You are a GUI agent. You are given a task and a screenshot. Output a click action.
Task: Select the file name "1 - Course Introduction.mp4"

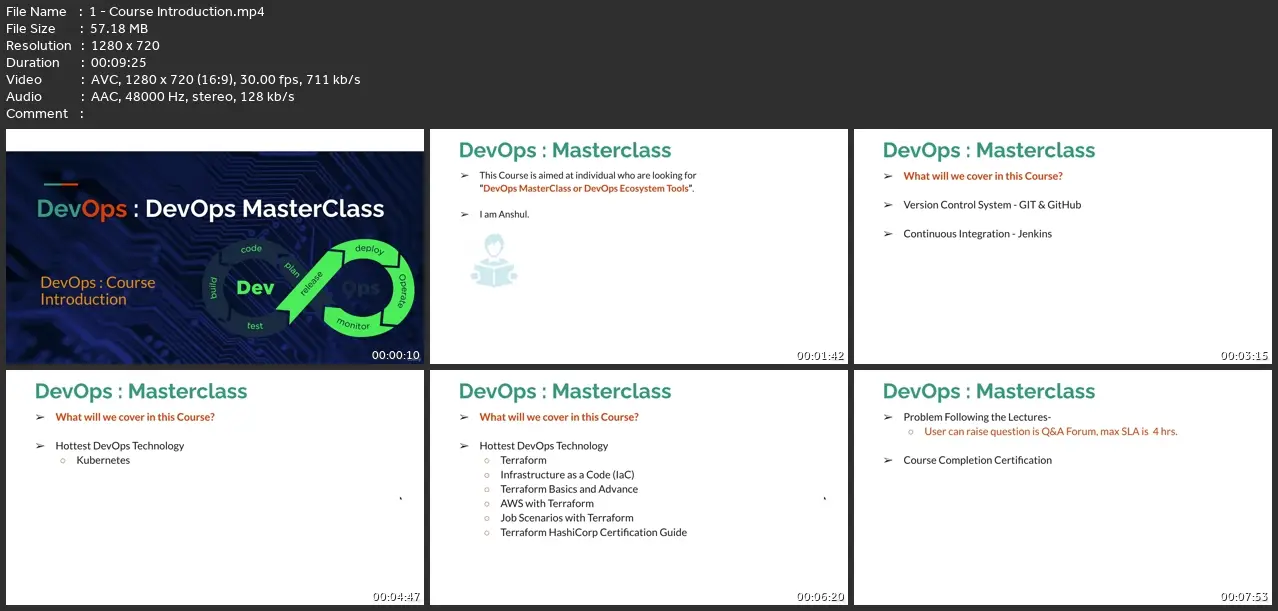click(x=177, y=12)
